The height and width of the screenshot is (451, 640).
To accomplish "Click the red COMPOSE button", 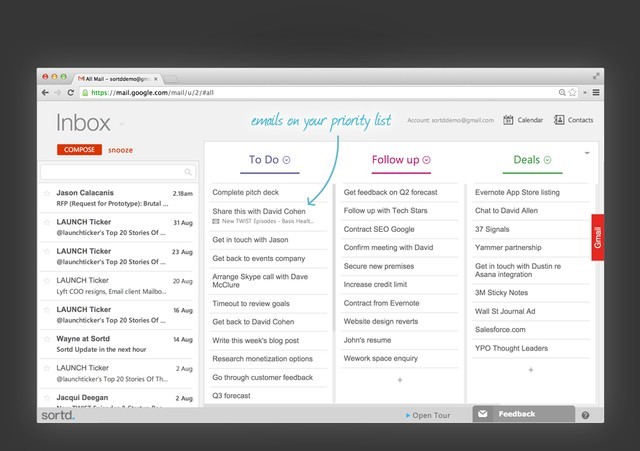I will (x=80, y=150).
